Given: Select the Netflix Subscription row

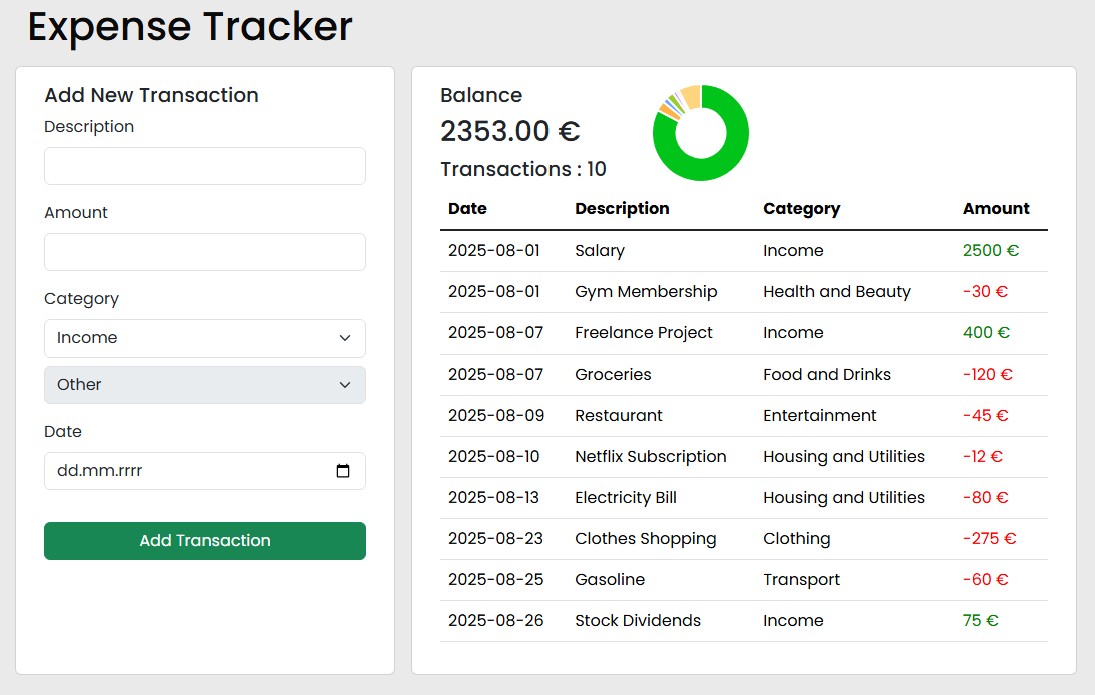Looking at the screenshot, I should click(744, 457).
